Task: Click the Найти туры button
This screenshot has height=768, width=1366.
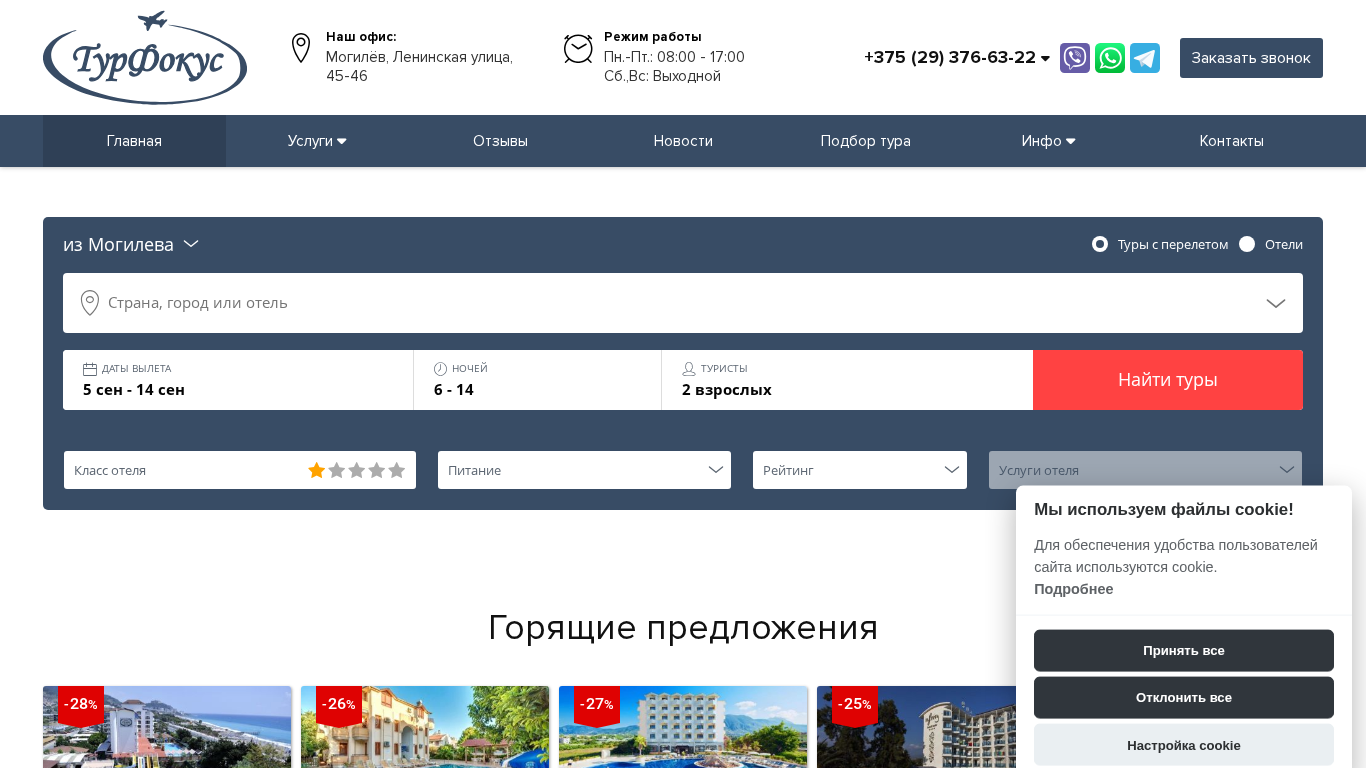Action: pos(1168,380)
